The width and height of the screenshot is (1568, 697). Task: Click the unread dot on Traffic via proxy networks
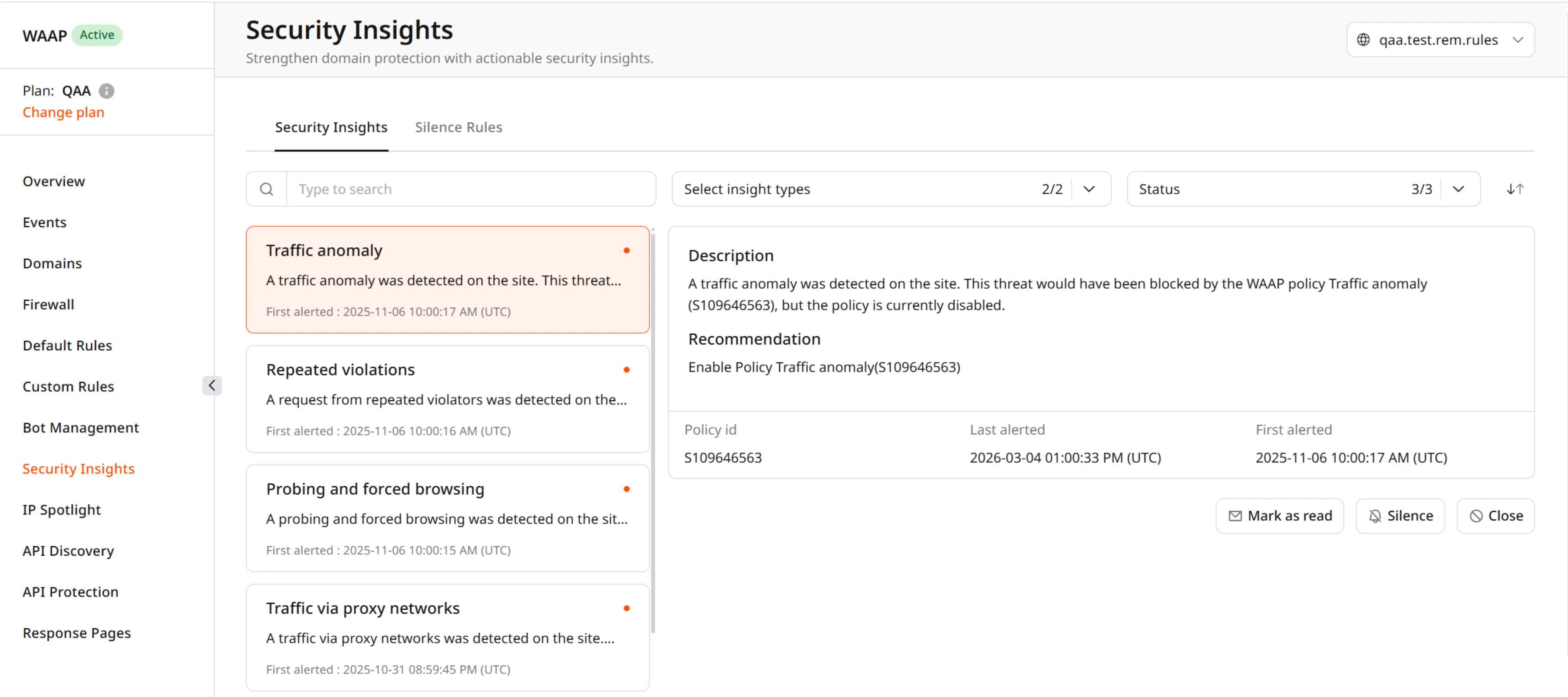click(627, 608)
